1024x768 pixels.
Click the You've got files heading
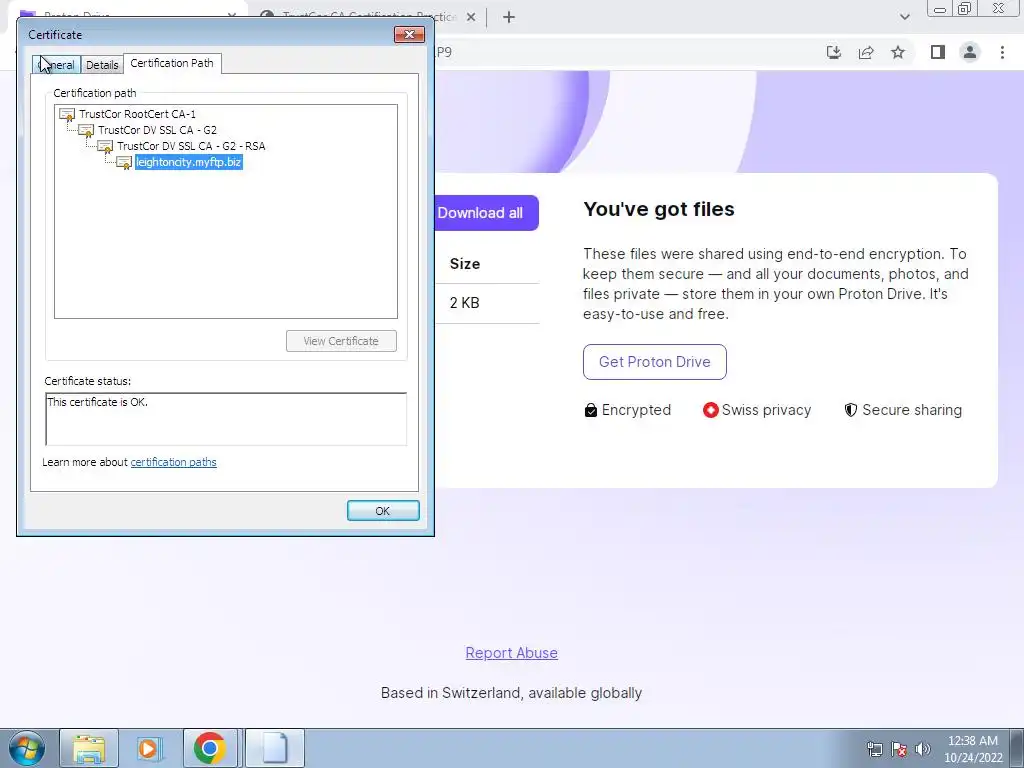[659, 209]
